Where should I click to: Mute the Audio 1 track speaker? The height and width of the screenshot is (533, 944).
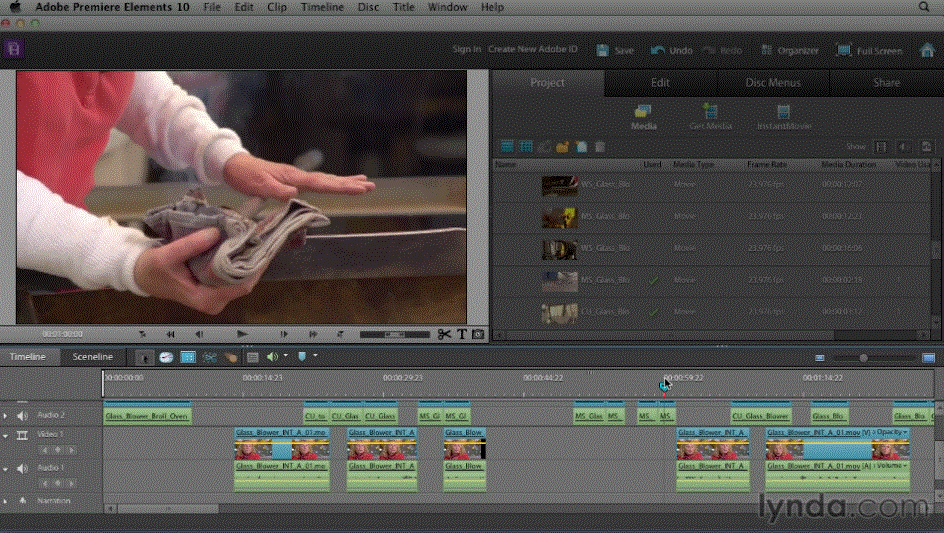click(22, 468)
